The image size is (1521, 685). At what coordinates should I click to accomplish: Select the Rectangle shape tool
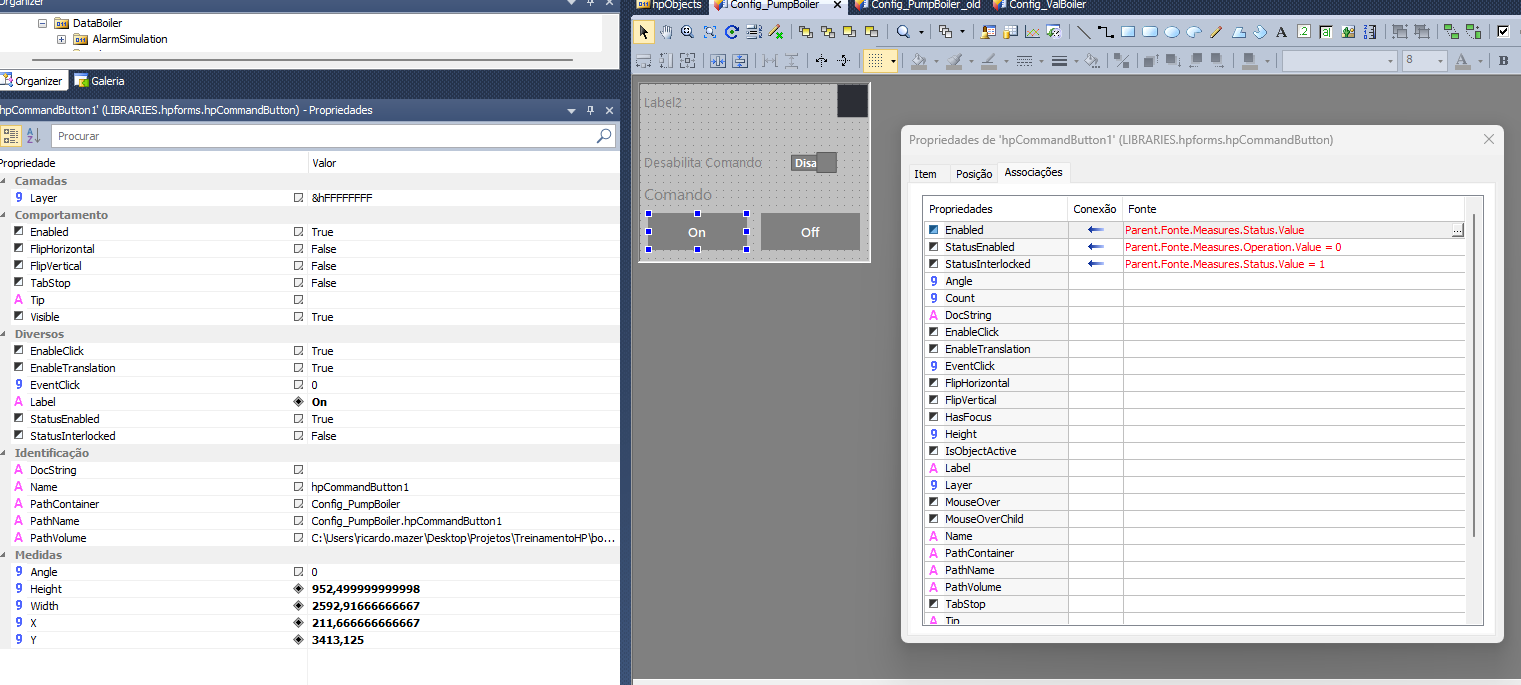pos(1127,32)
